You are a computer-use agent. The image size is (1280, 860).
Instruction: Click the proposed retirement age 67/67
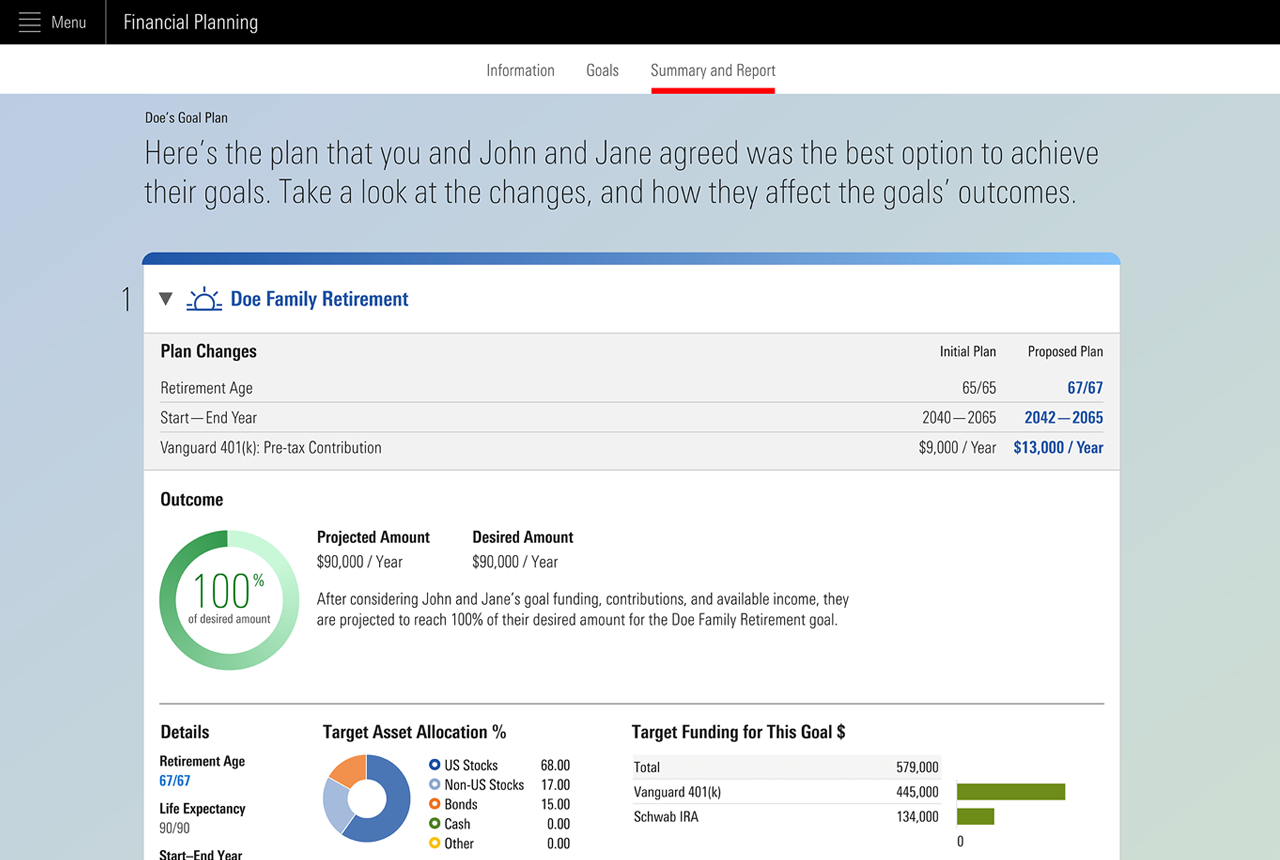tap(1084, 388)
